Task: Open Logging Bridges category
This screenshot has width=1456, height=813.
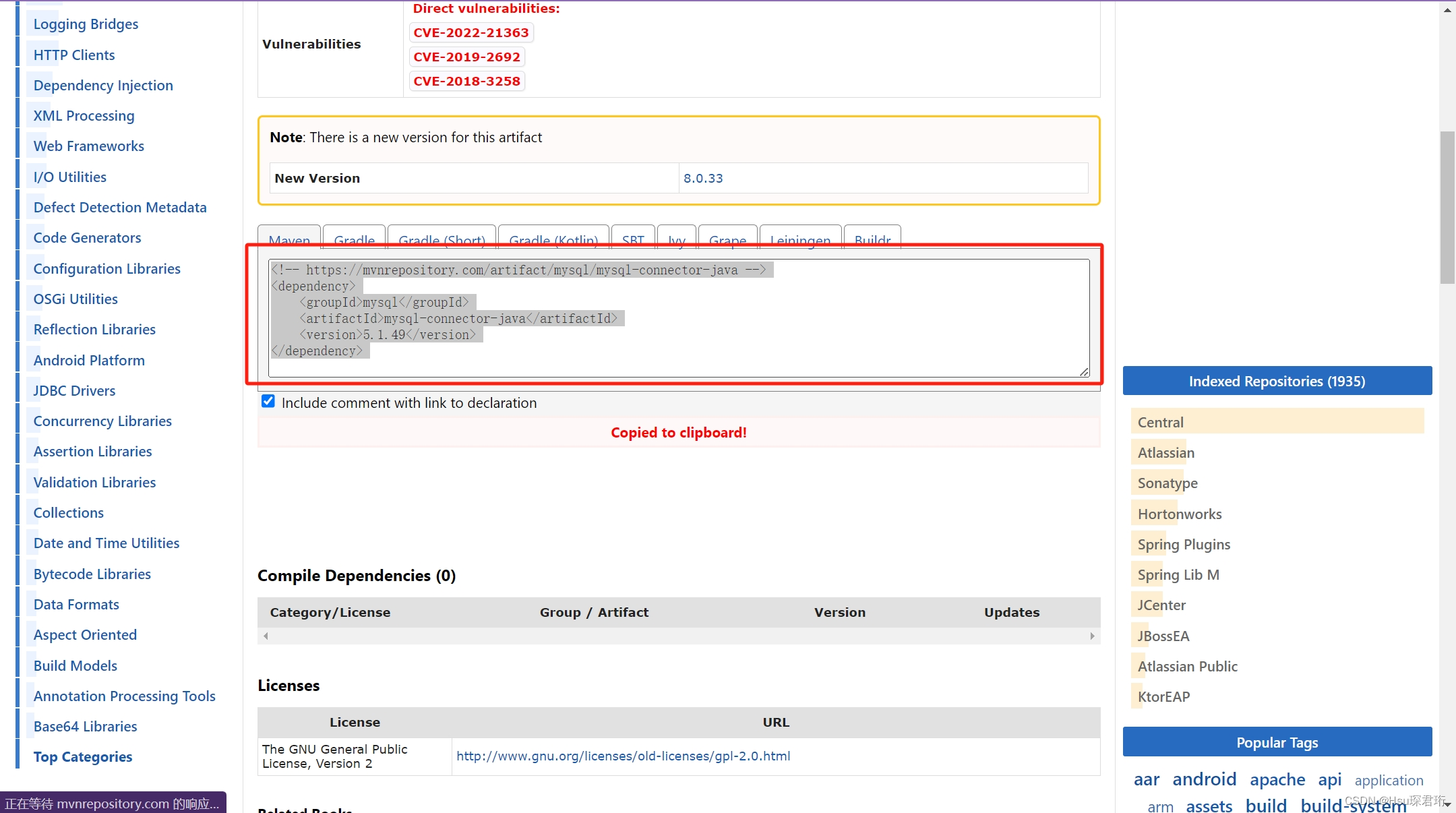Action: pyautogui.click(x=86, y=24)
